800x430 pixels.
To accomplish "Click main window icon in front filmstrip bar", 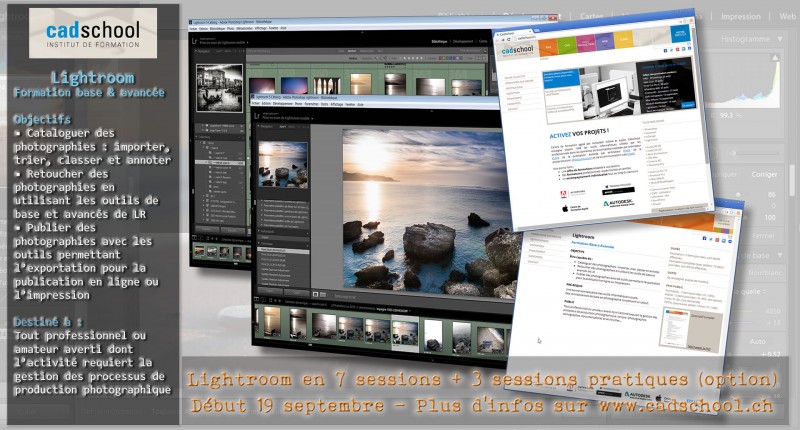I will coord(259,299).
